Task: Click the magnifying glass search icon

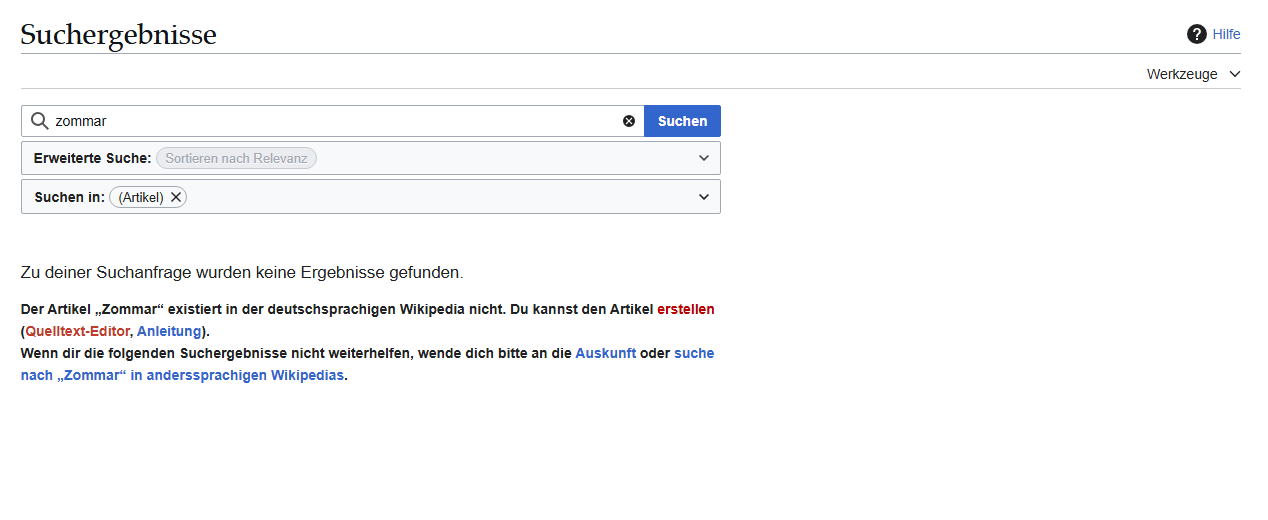Action: pyautogui.click(x=40, y=121)
